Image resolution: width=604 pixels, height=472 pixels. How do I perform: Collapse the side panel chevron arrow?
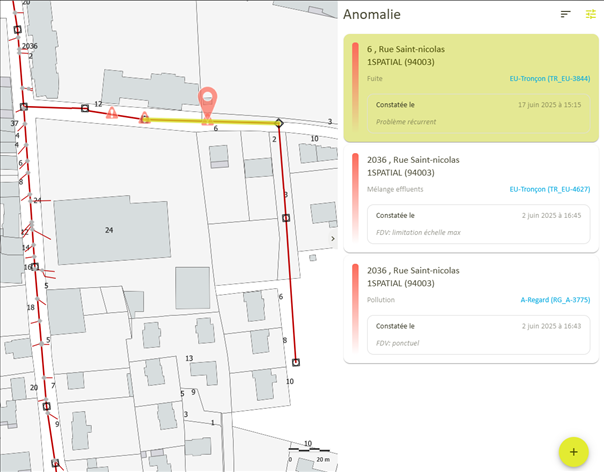(x=333, y=239)
